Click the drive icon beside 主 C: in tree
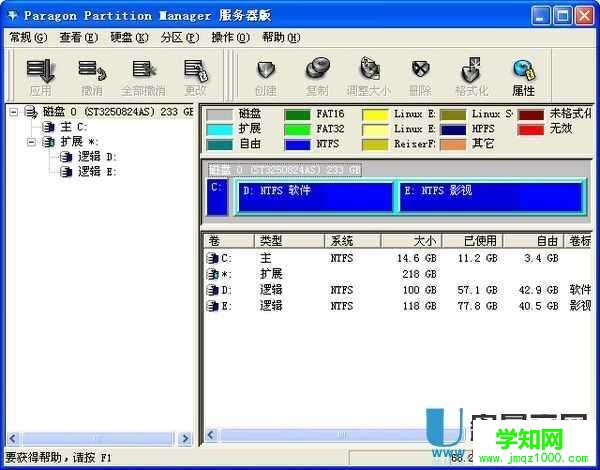600x470 pixels. click(x=48, y=127)
